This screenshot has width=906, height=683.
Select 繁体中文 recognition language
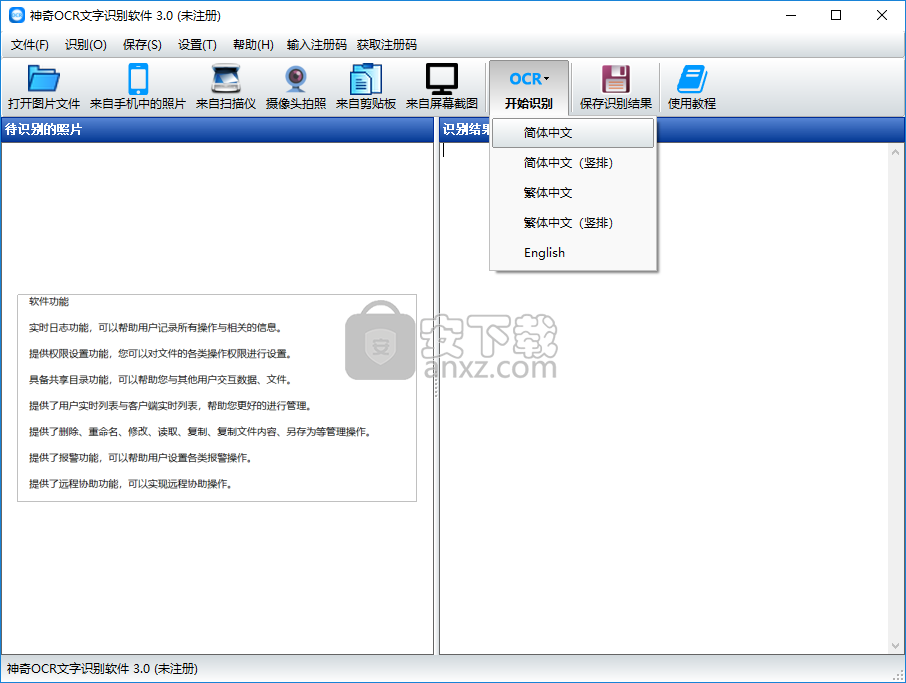[x=573, y=193]
